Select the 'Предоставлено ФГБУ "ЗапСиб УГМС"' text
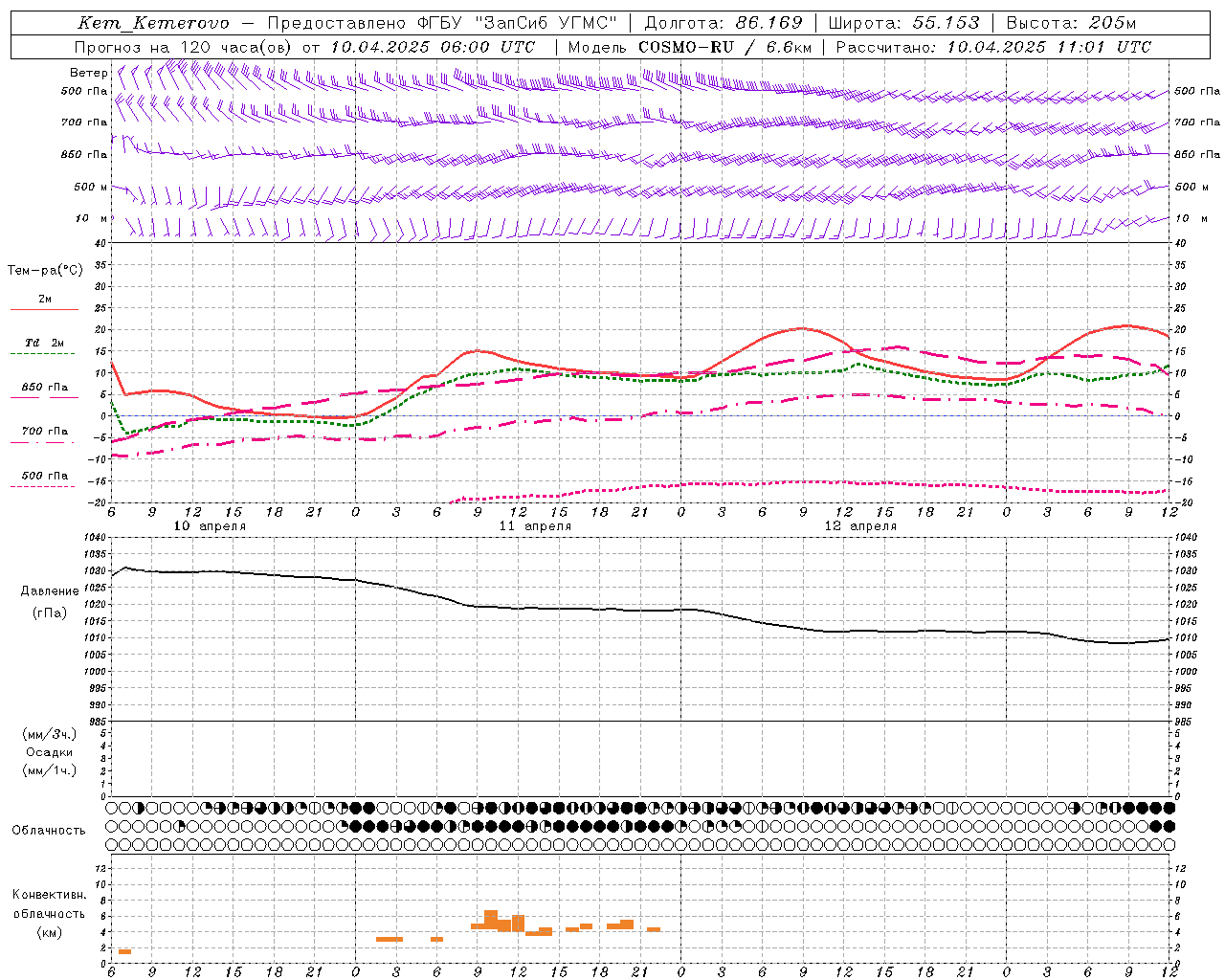 tap(443, 23)
